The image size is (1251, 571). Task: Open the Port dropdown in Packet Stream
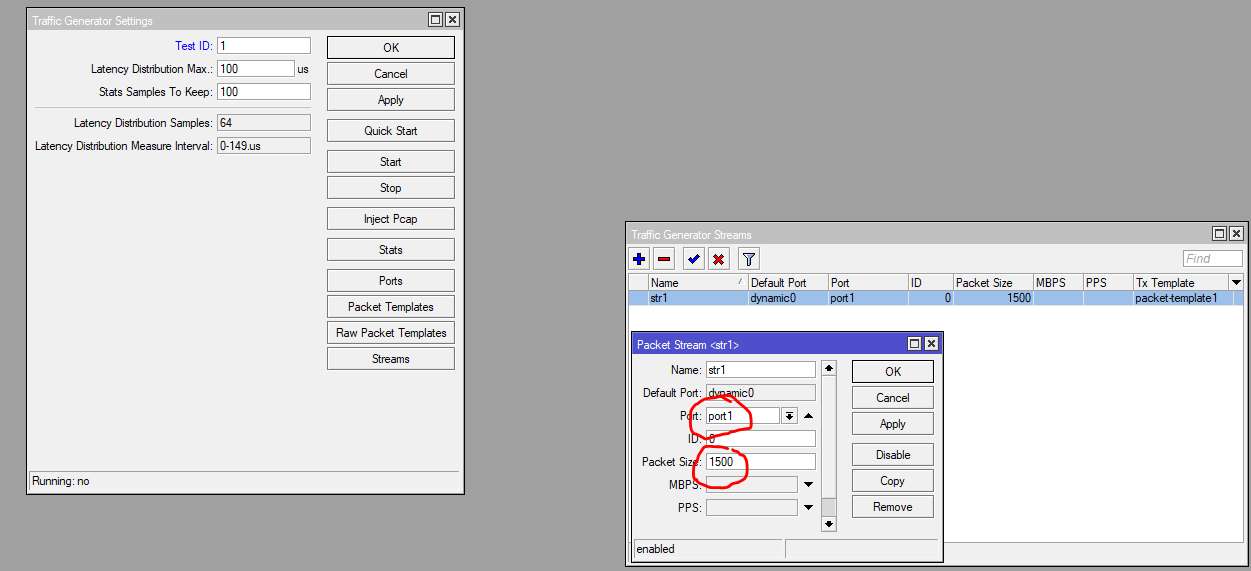pyautogui.click(x=789, y=416)
